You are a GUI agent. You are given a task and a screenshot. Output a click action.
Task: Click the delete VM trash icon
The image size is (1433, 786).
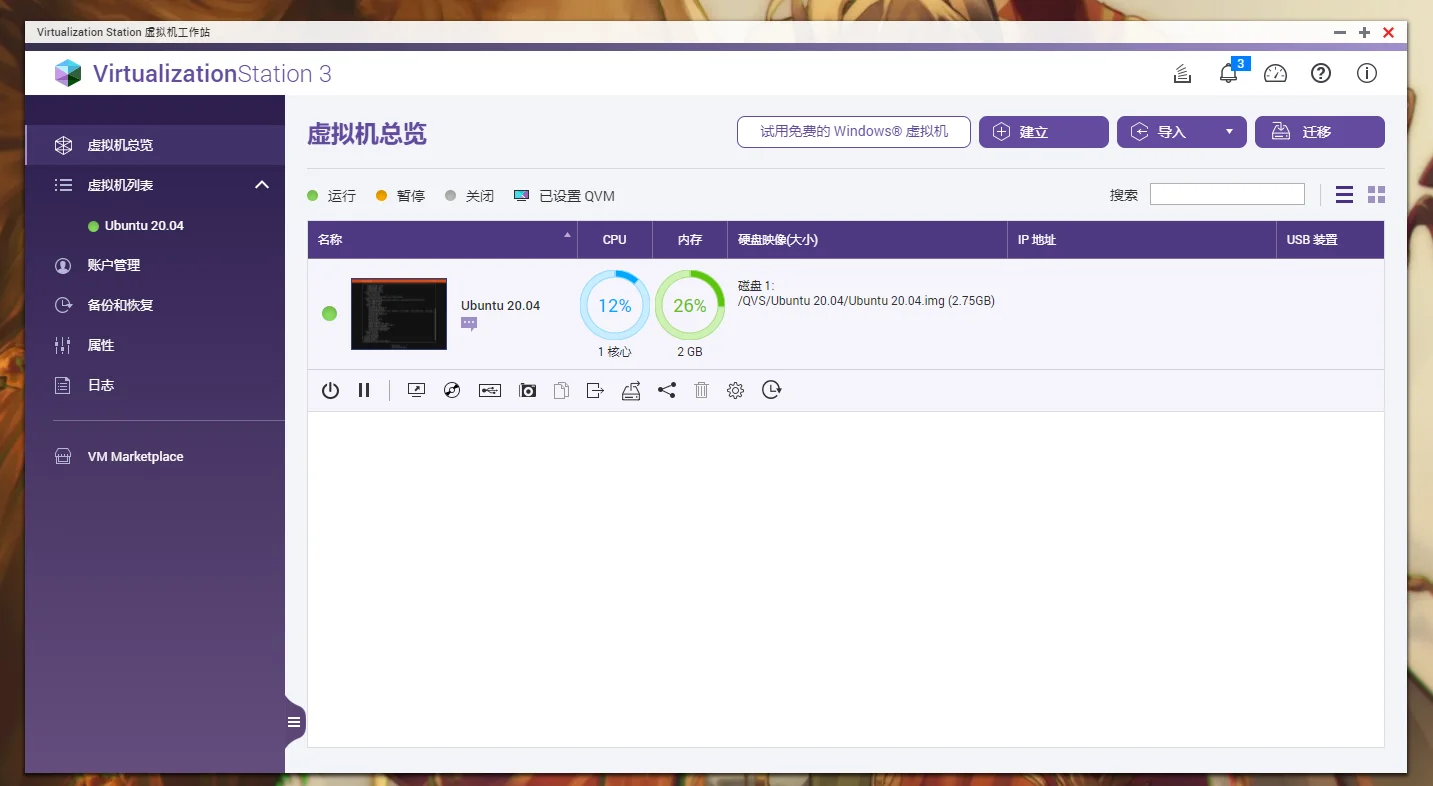coord(701,390)
